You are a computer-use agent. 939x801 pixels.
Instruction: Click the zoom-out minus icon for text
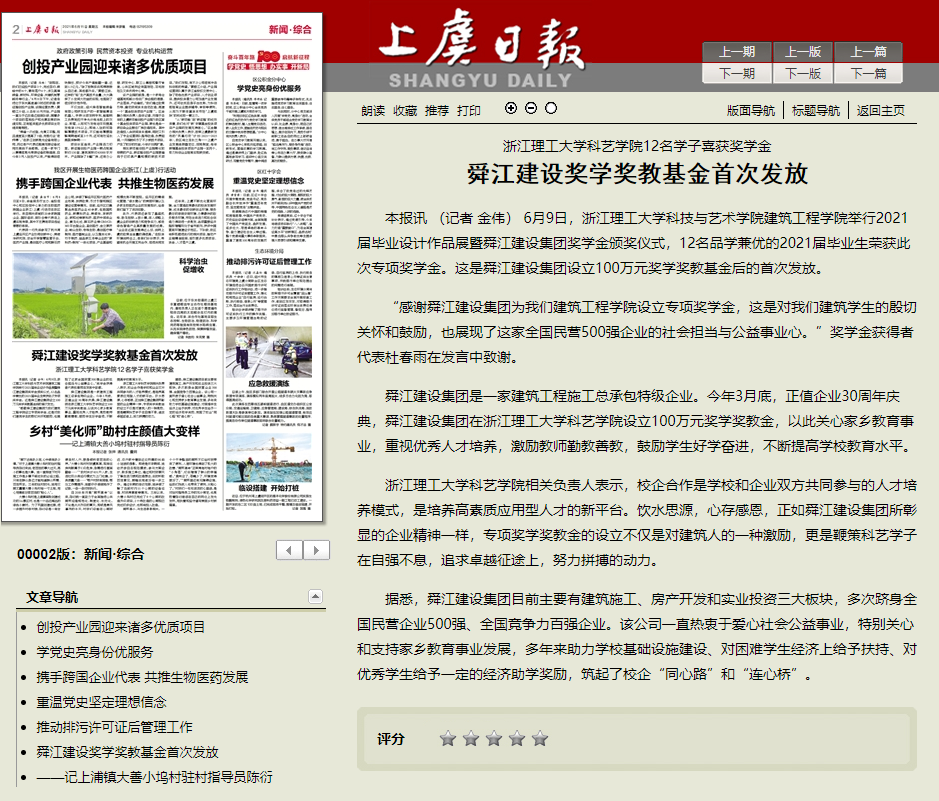pos(531,108)
